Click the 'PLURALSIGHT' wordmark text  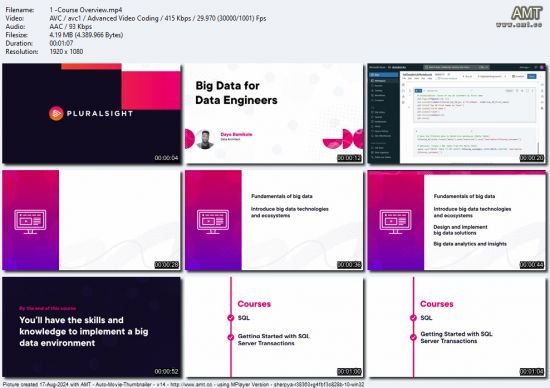click(x=100, y=114)
